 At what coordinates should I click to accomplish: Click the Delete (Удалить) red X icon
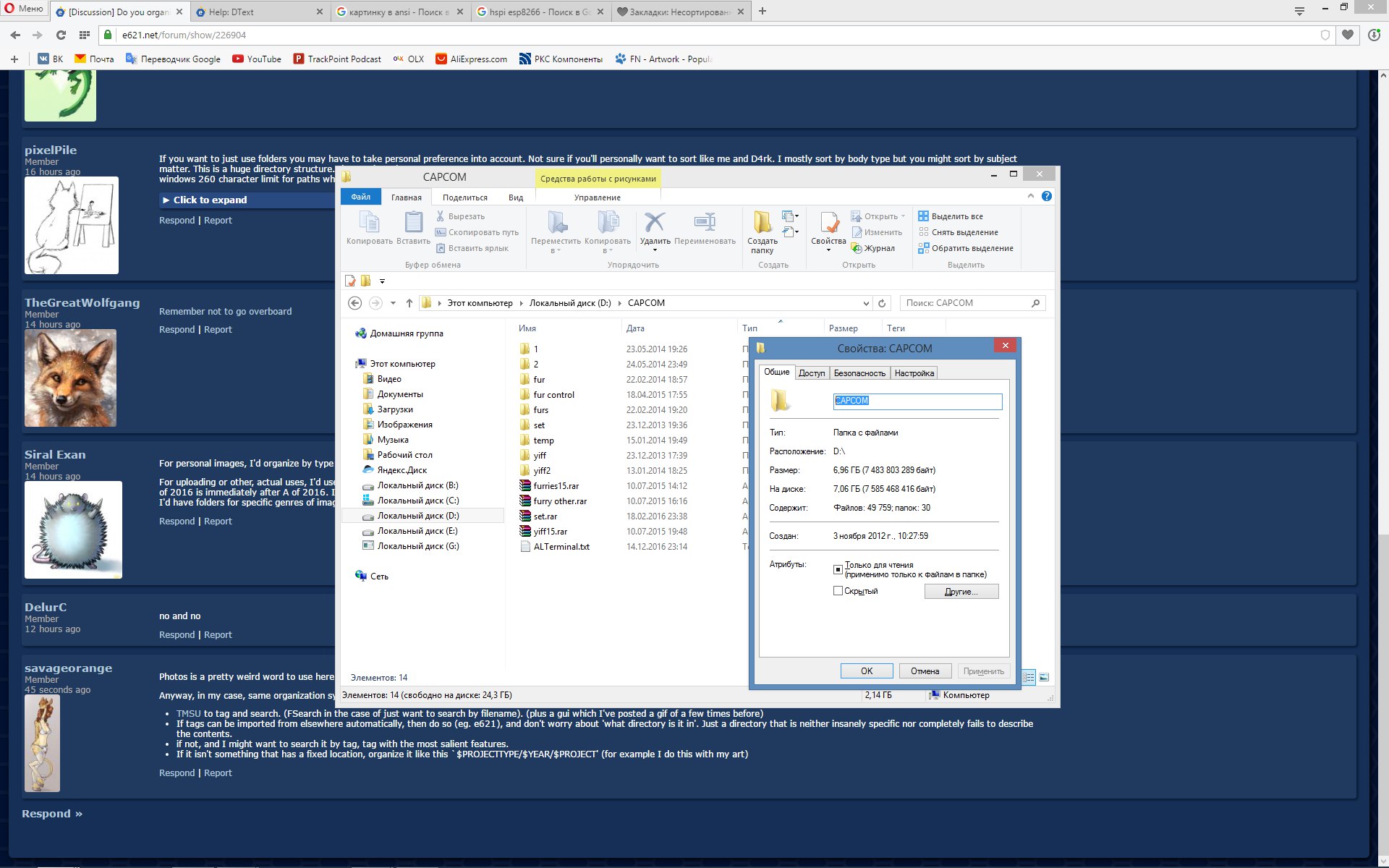click(655, 222)
